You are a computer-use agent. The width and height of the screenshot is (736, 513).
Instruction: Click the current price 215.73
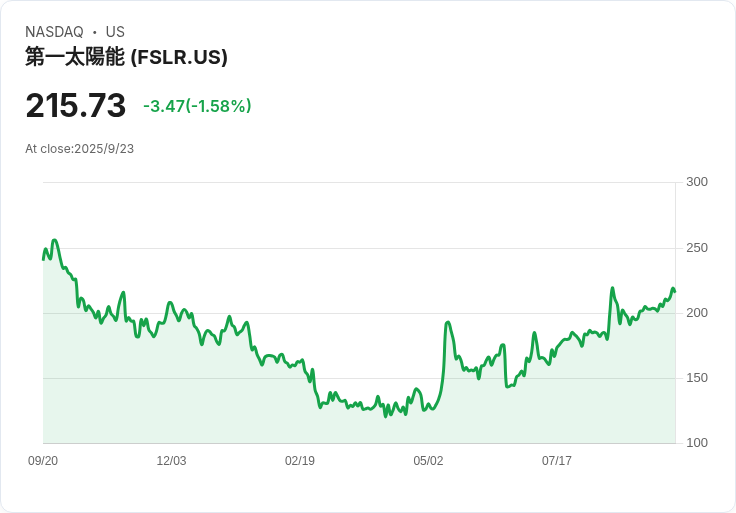76,105
